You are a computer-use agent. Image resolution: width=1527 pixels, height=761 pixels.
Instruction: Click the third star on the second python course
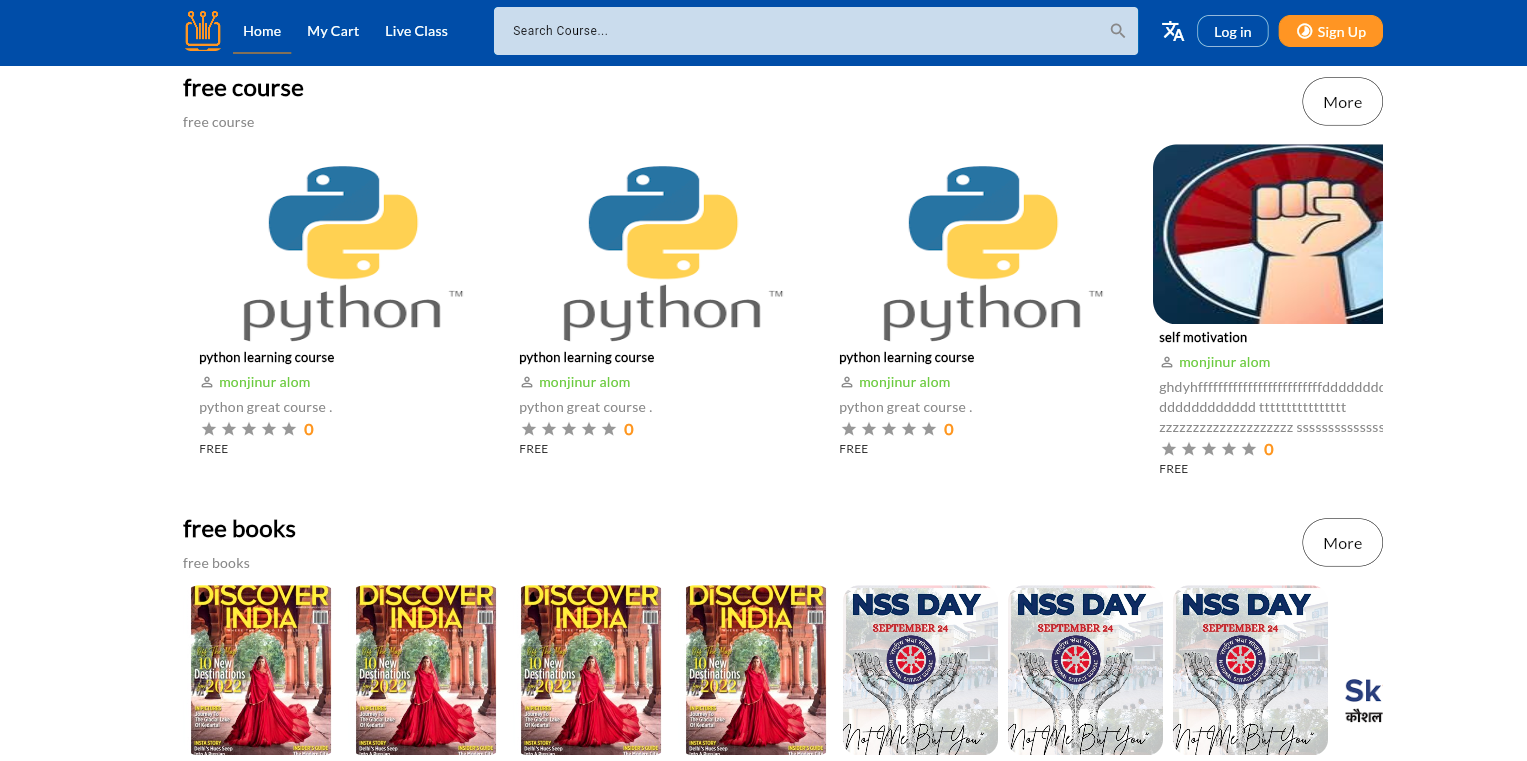click(x=569, y=429)
